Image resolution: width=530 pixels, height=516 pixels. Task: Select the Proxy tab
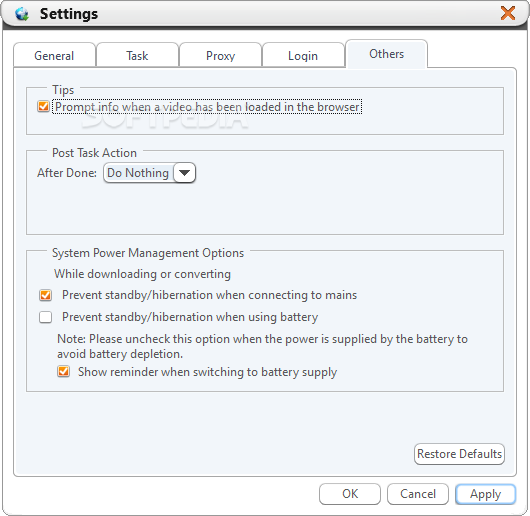(220, 55)
